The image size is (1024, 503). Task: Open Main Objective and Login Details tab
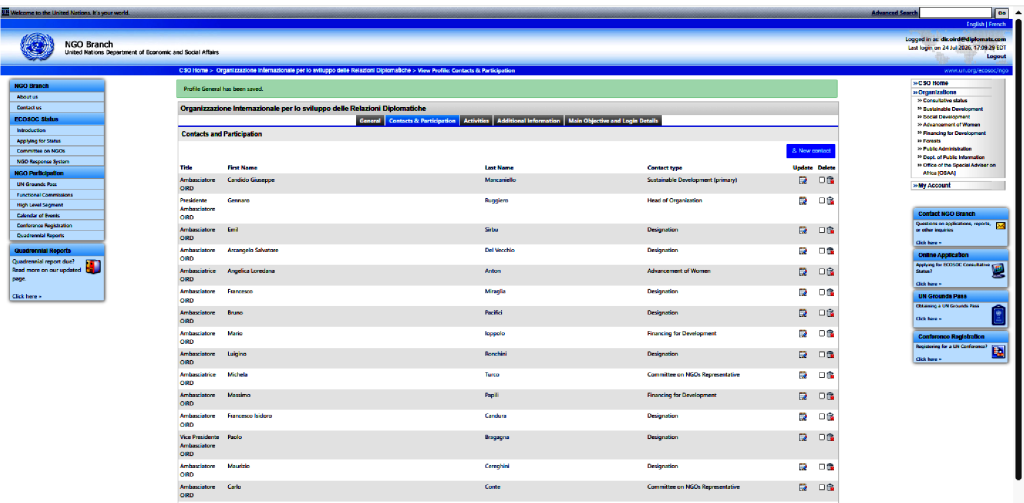(614, 121)
